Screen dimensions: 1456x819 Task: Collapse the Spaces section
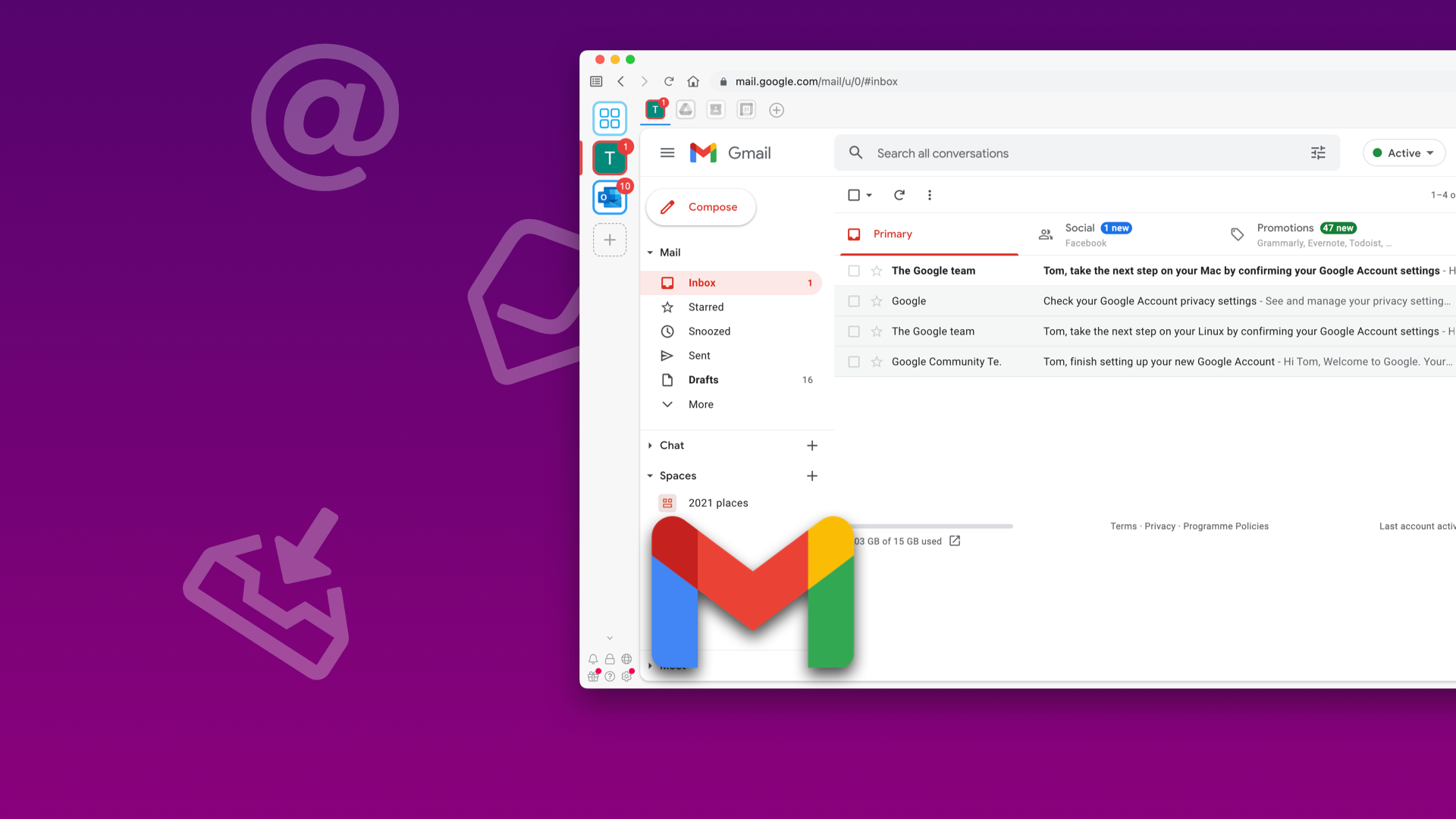(649, 475)
